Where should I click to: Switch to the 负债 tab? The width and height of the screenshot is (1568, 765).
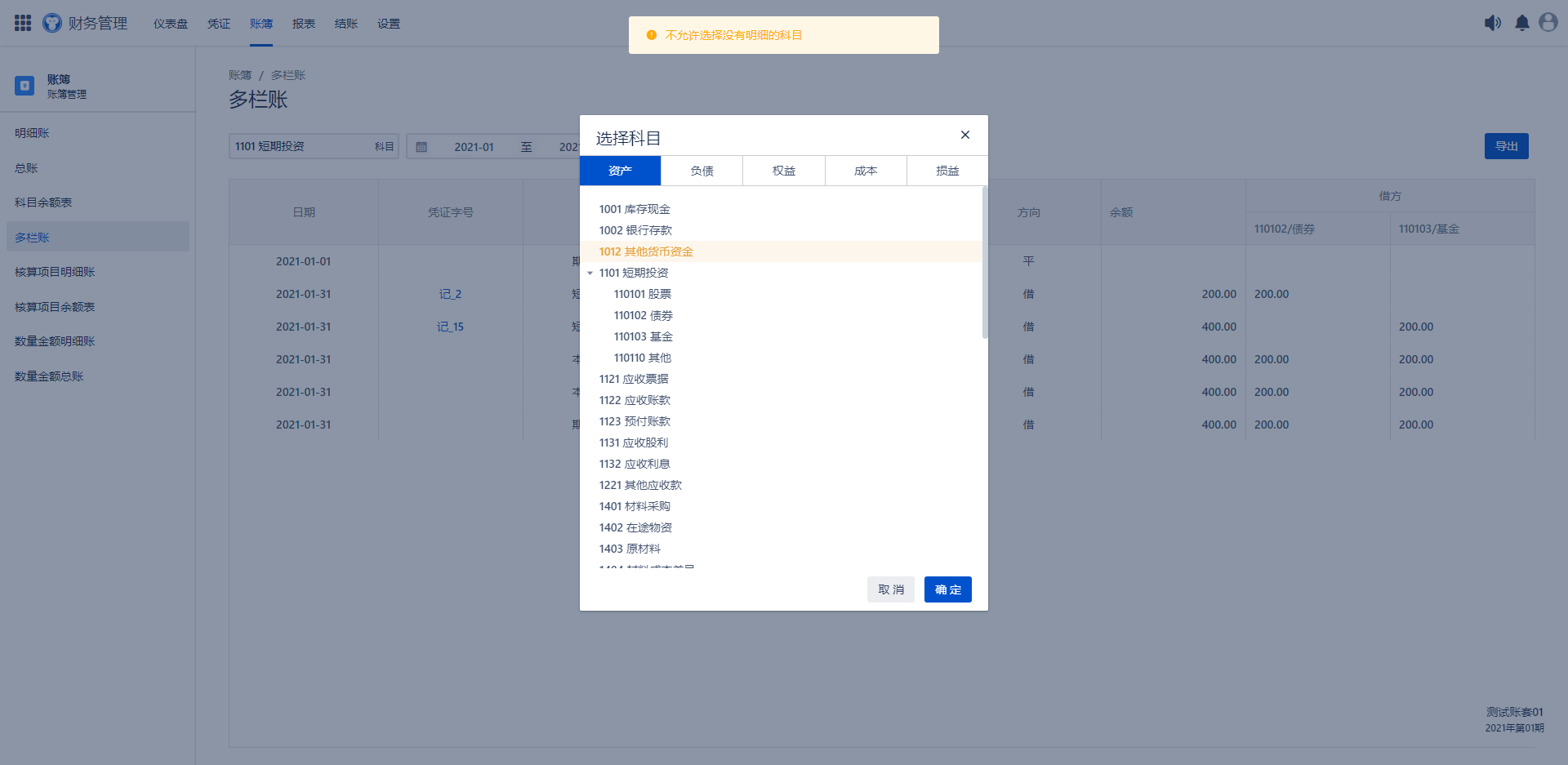coord(702,171)
